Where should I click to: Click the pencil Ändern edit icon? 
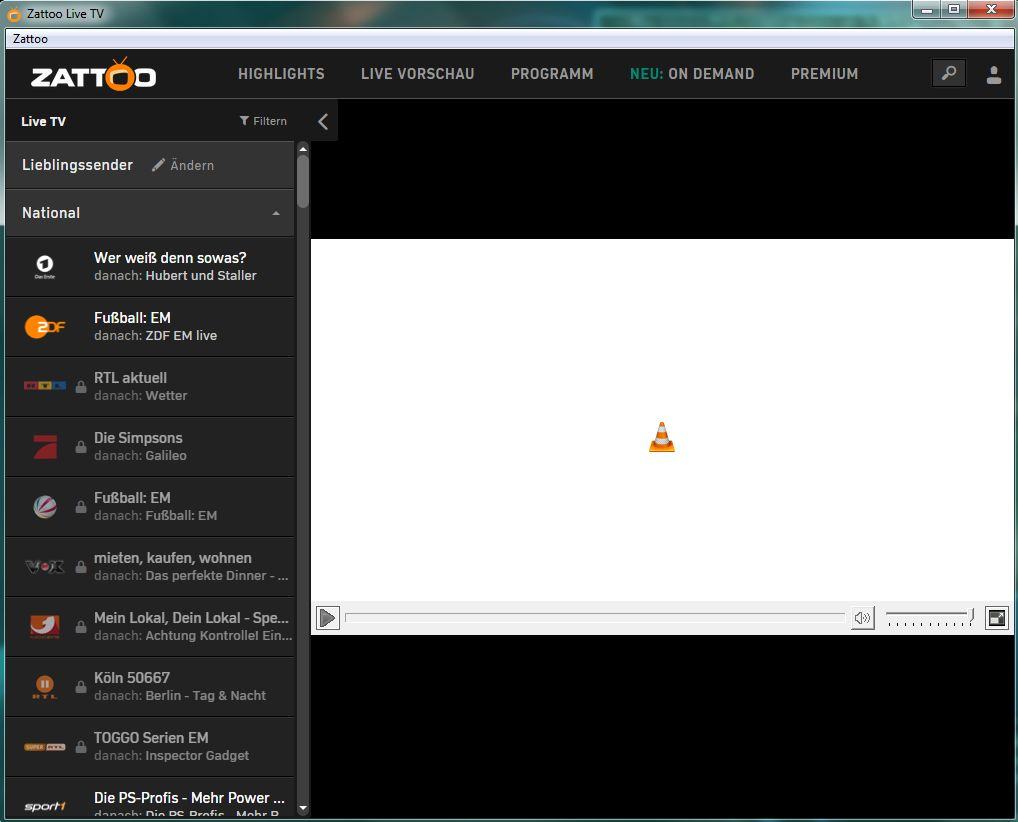[158, 165]
